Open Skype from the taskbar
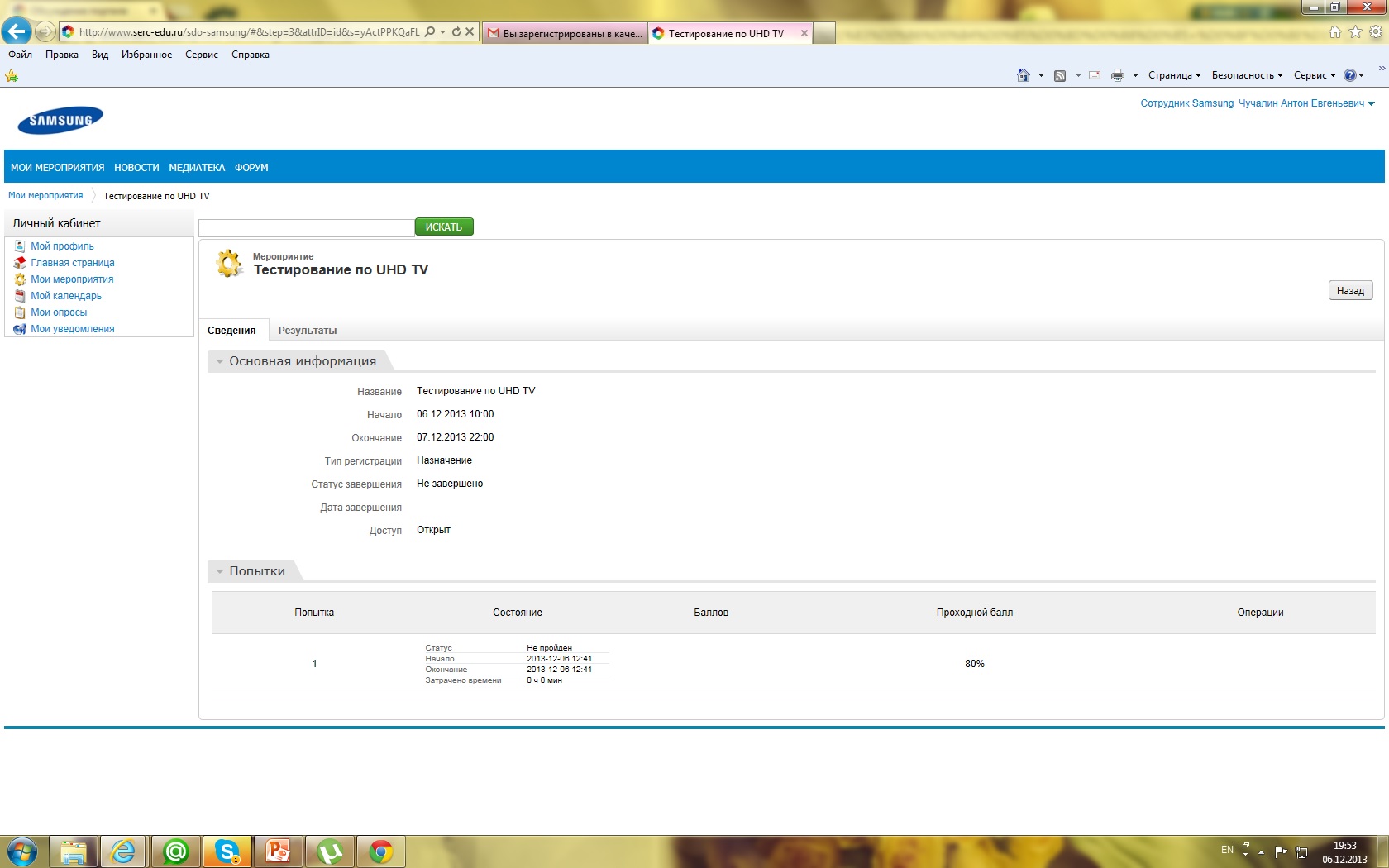Viewport: 1389px width, 868px height. 227,851
